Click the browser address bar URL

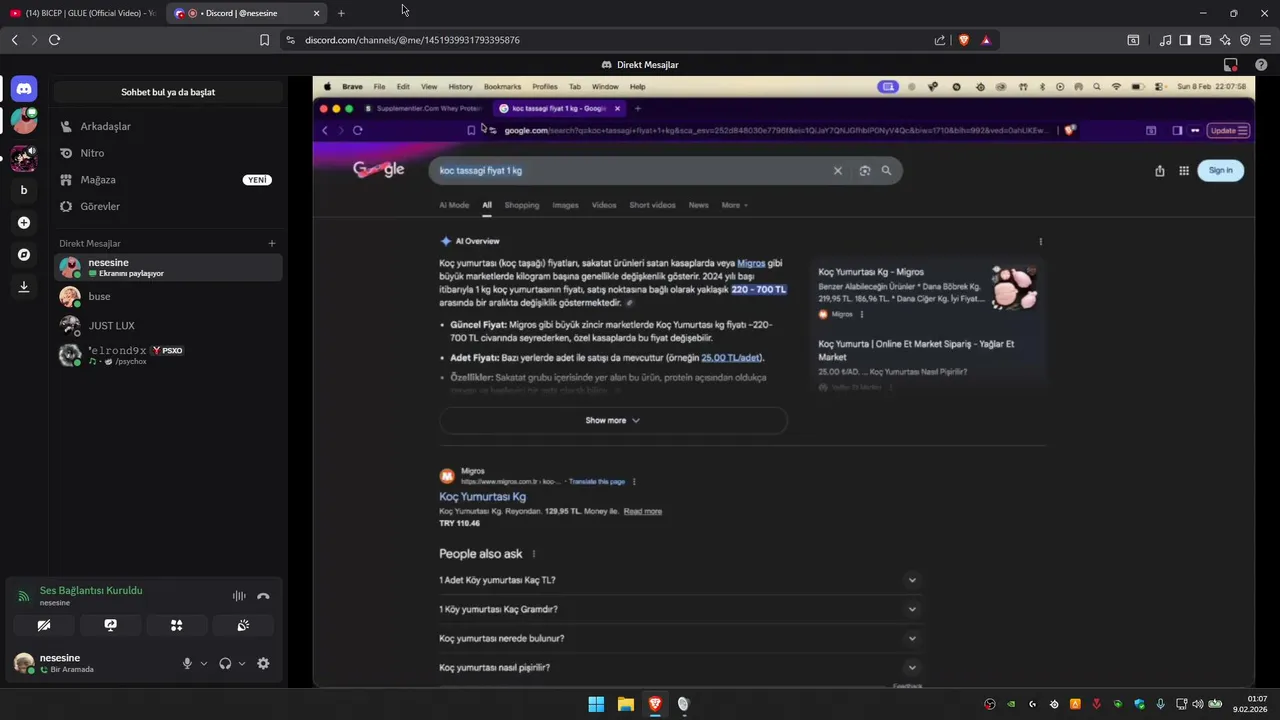(412, 40)
